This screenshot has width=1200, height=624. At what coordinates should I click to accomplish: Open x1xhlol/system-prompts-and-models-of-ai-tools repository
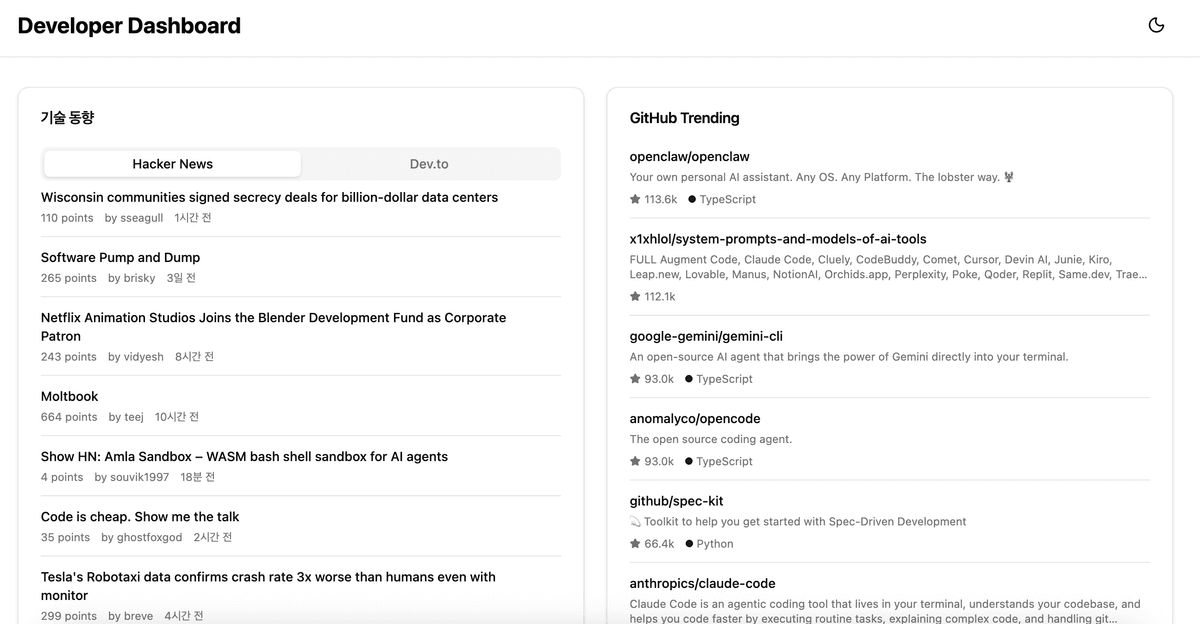click(777, 239)
